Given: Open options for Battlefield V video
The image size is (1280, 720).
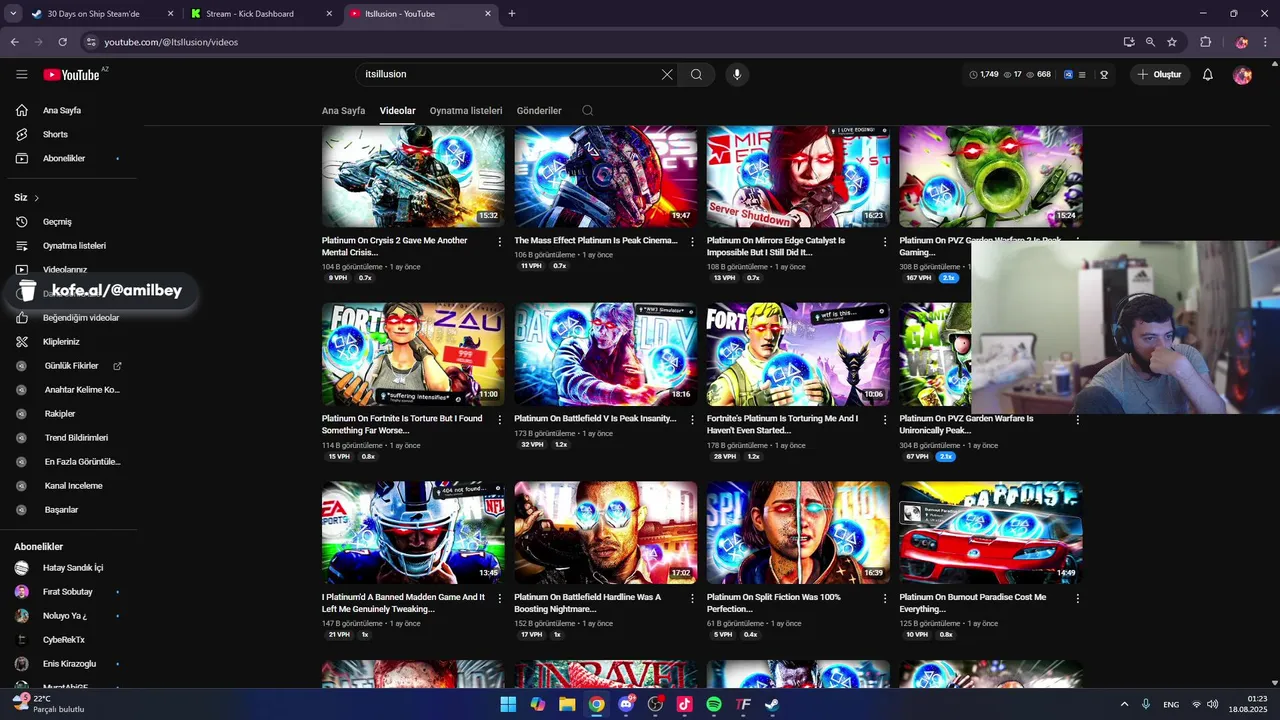Looking at the screenshot, I should point(692,419).
